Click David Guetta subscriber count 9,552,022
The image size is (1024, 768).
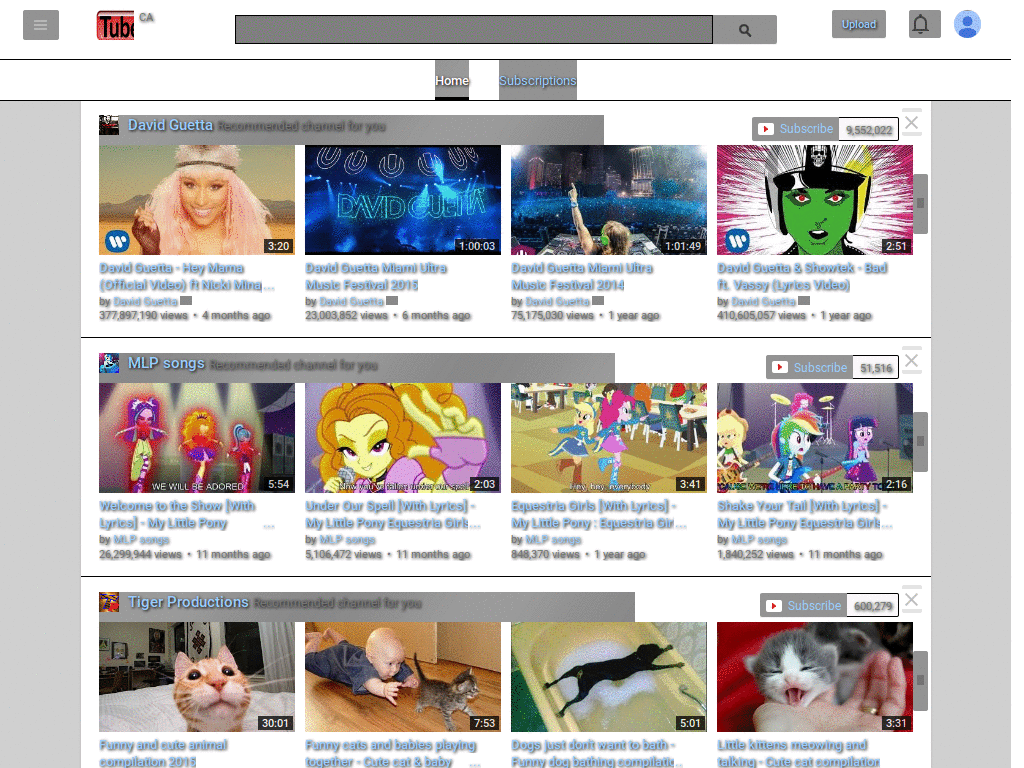pyautogui.click(x=869, y=129)
